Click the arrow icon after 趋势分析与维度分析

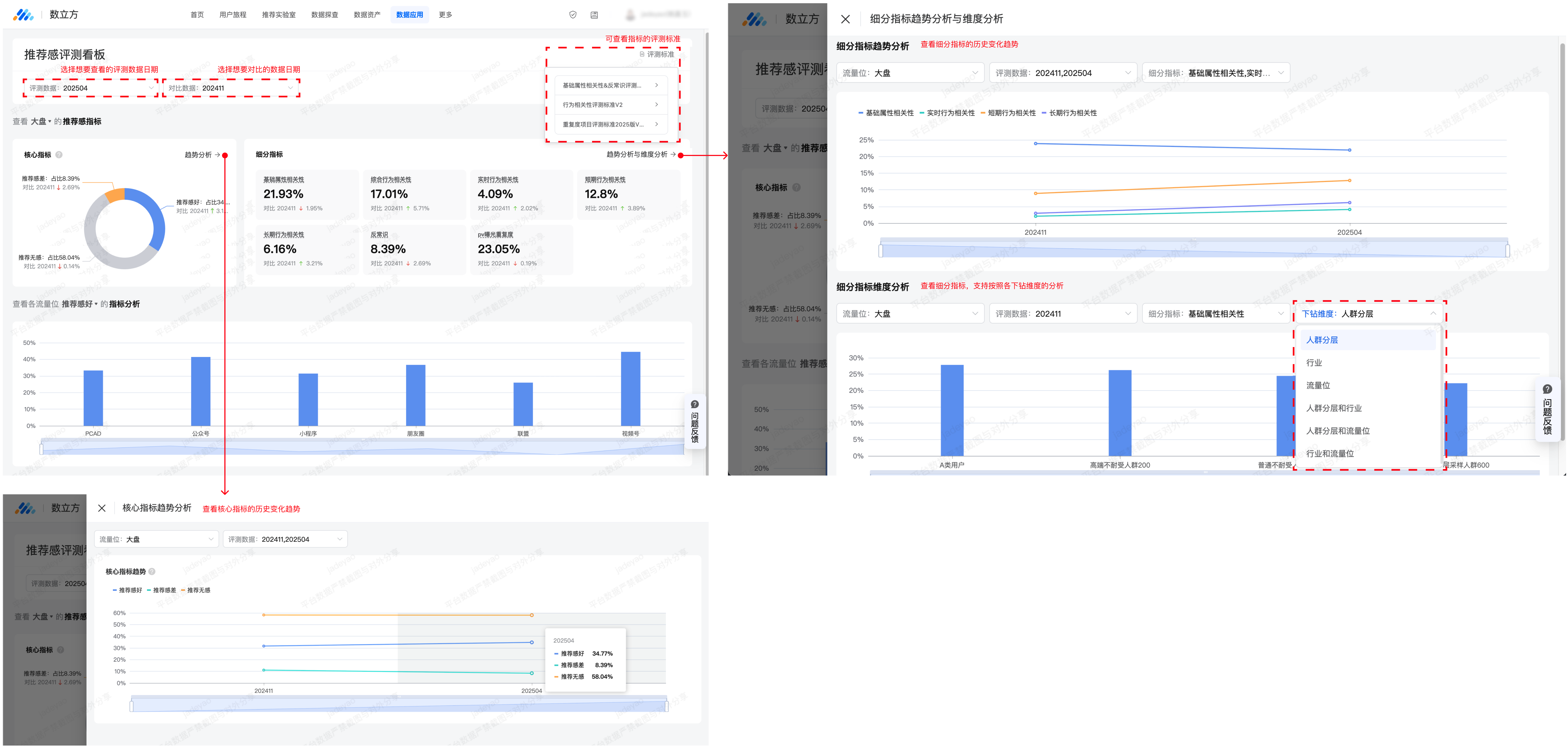point(673,154)
